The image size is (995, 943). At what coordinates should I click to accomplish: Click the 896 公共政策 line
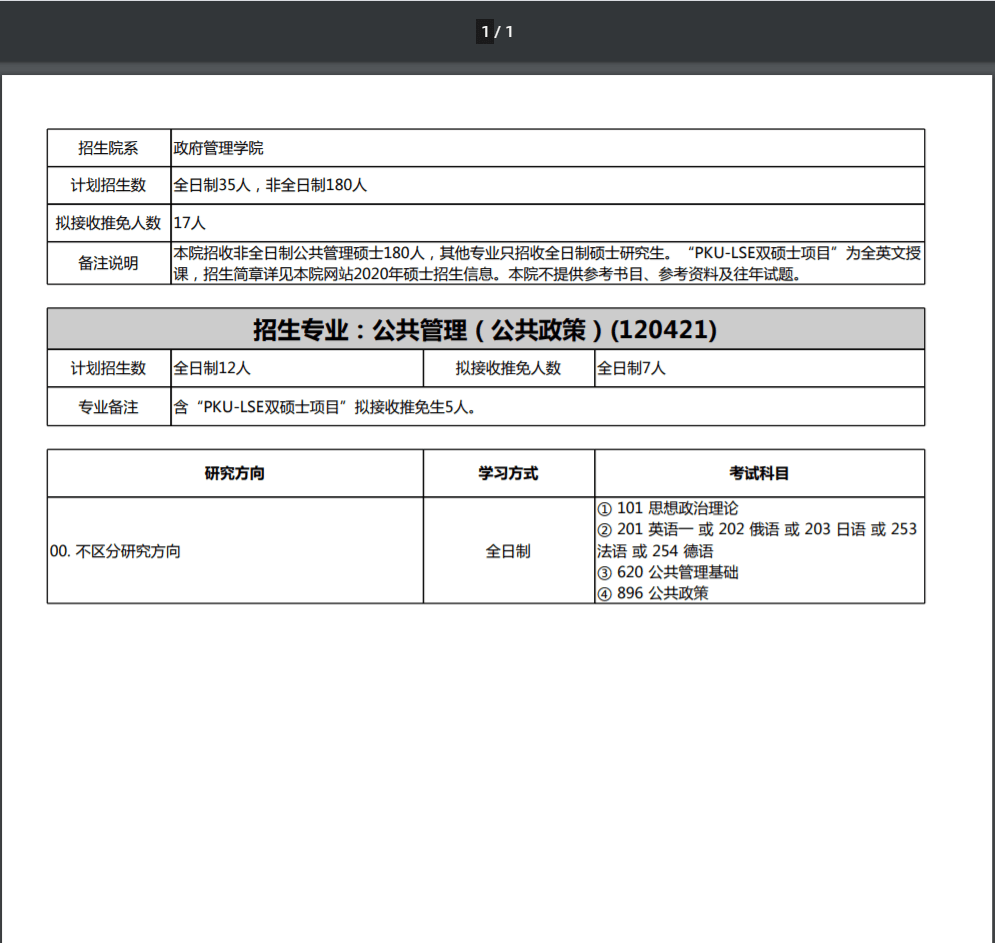tap(653, 593)
